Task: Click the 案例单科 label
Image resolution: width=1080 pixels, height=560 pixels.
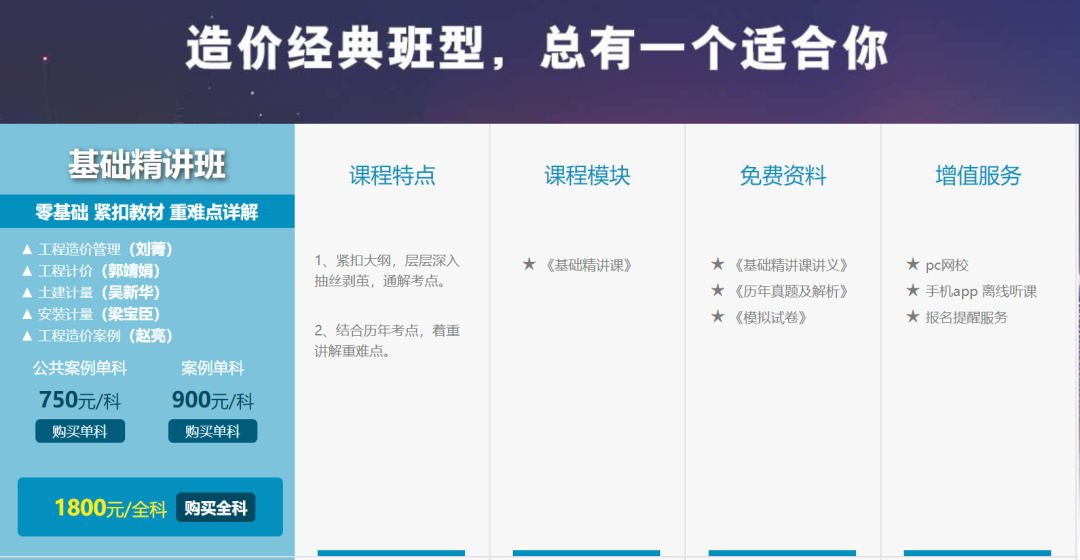Action: pyautogui.click(x=213, y=369)
